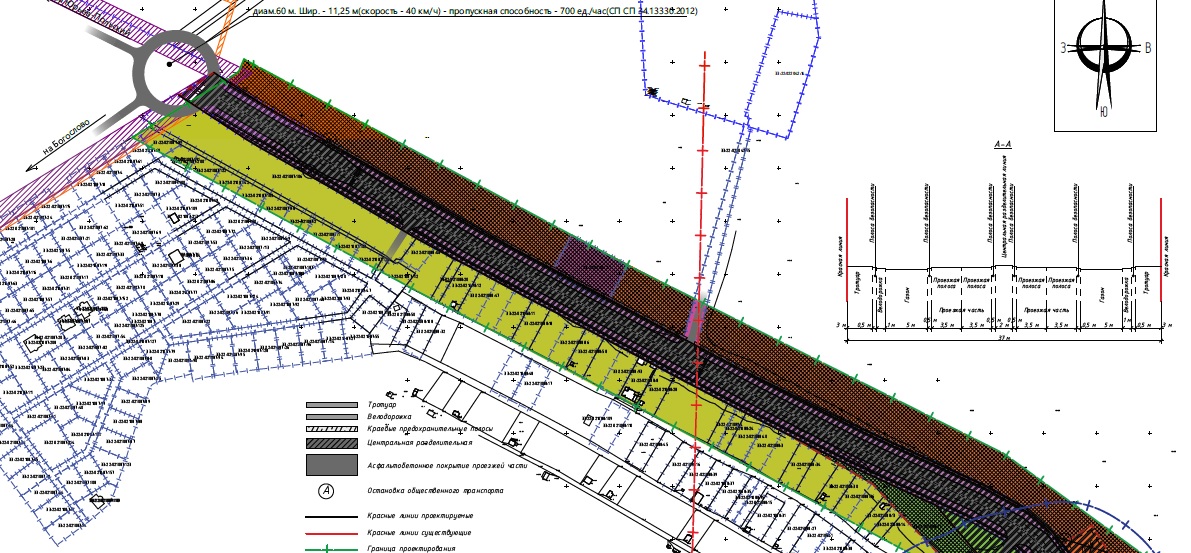The height and width of the screenshot is (553, 1191).
Task: Click the 'В' east letter on the compass
Action: (x=1147, y=47)
